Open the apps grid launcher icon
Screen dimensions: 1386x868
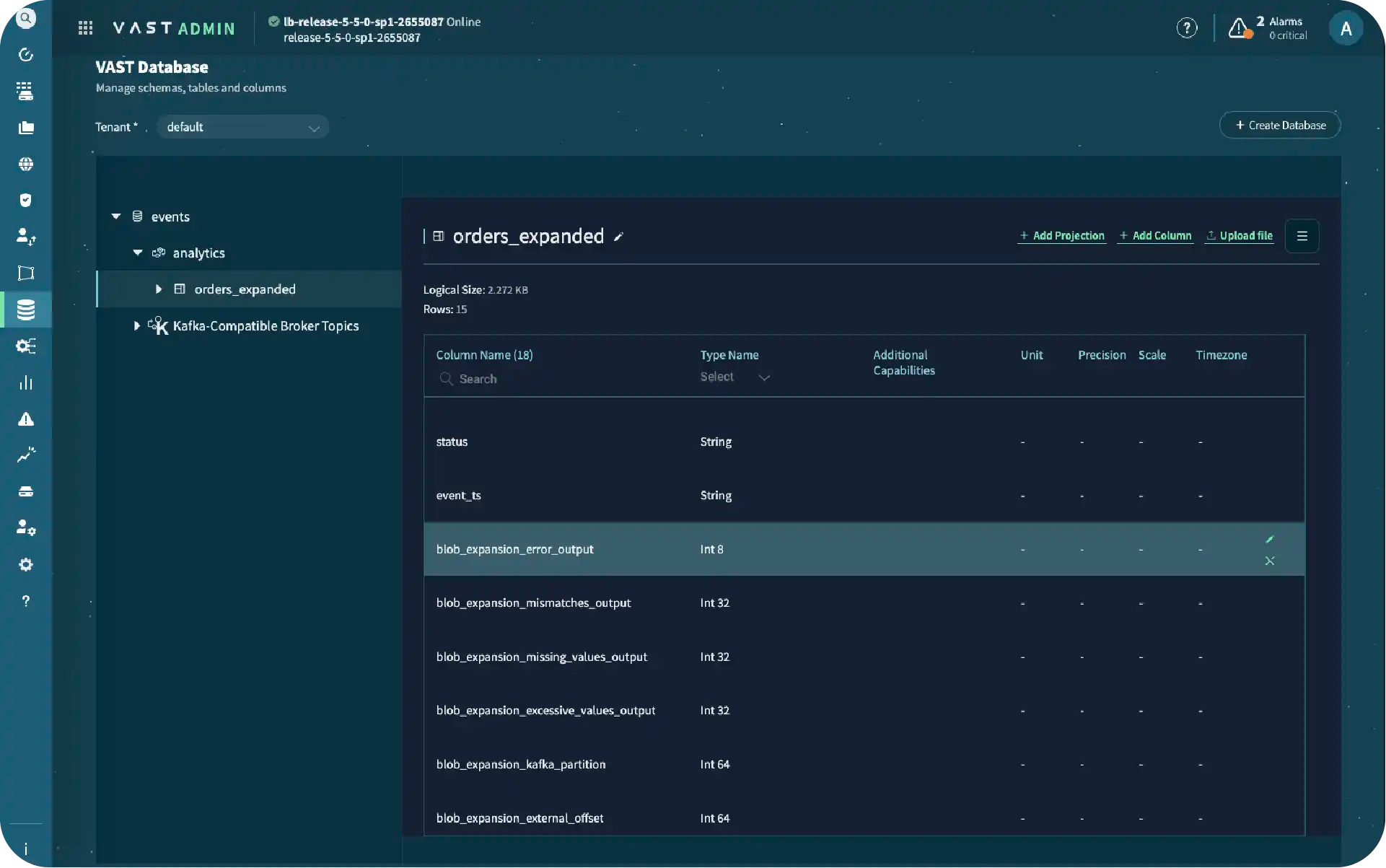pos(85,28)
